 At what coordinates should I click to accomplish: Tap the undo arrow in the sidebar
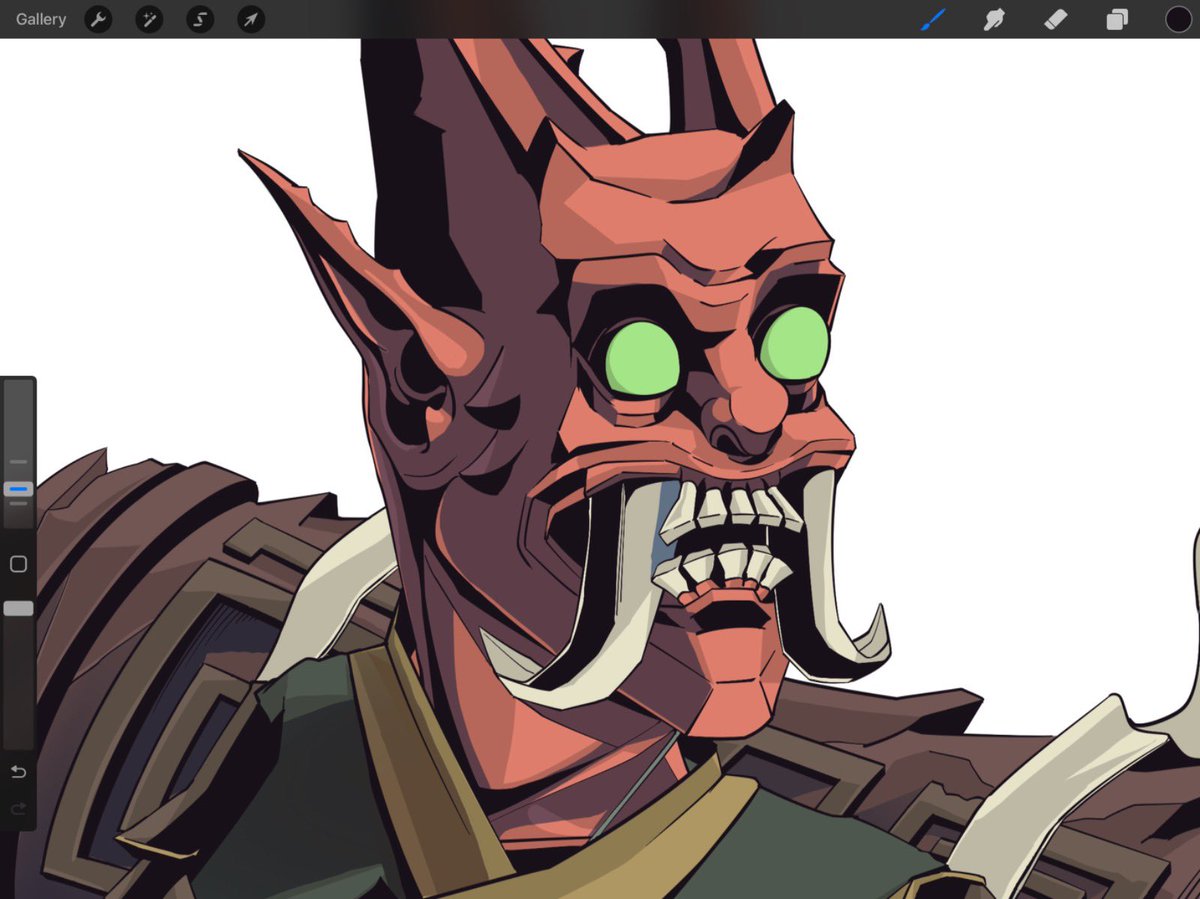click(17, 772)
